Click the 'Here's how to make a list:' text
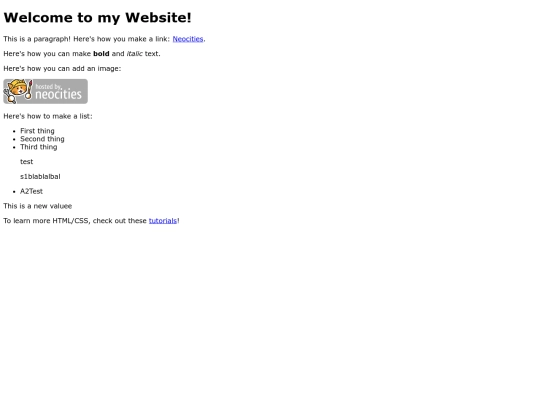Screen dimensions: 540x405 [48, 116]
